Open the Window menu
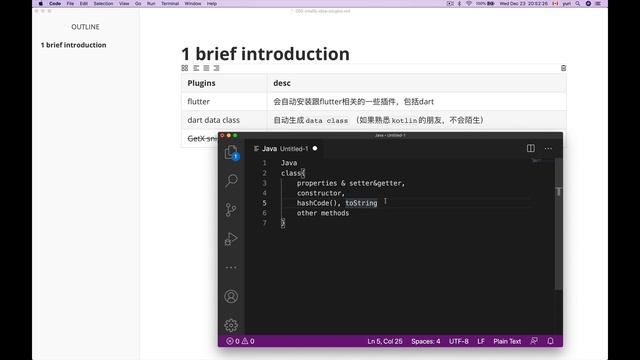This screenshot has height=360, width=640. (193, 3)
